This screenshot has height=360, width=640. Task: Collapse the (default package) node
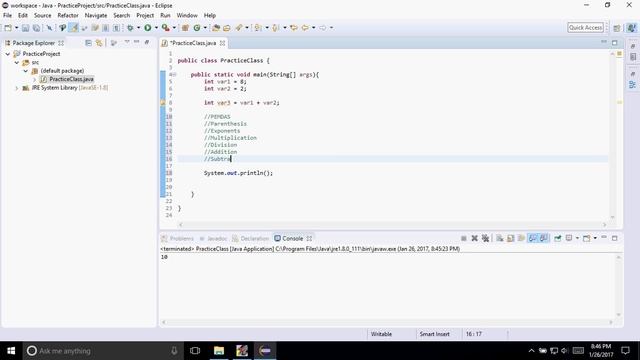[x=26, y=71]
